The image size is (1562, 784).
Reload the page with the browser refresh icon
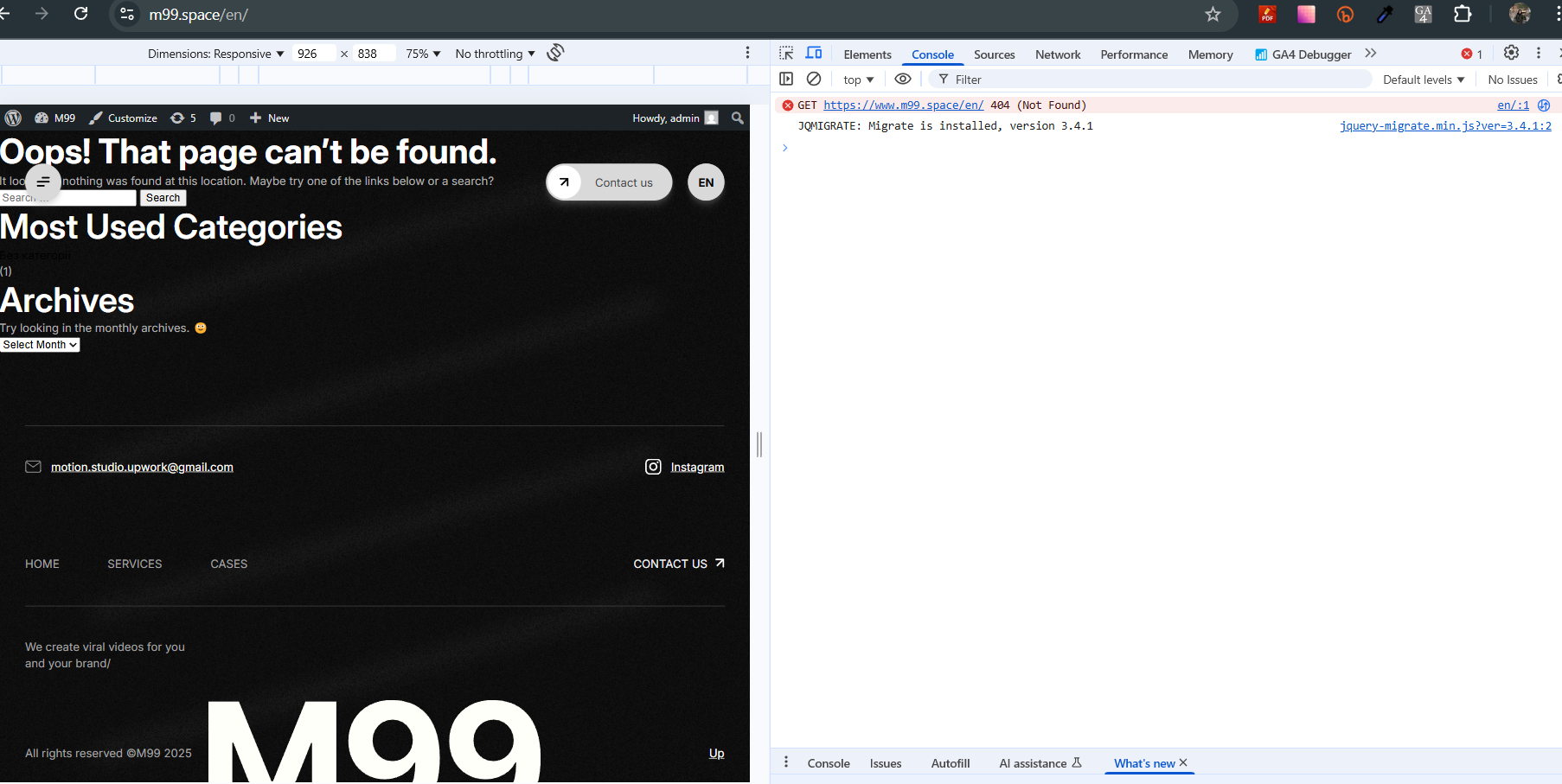(81, 14)
